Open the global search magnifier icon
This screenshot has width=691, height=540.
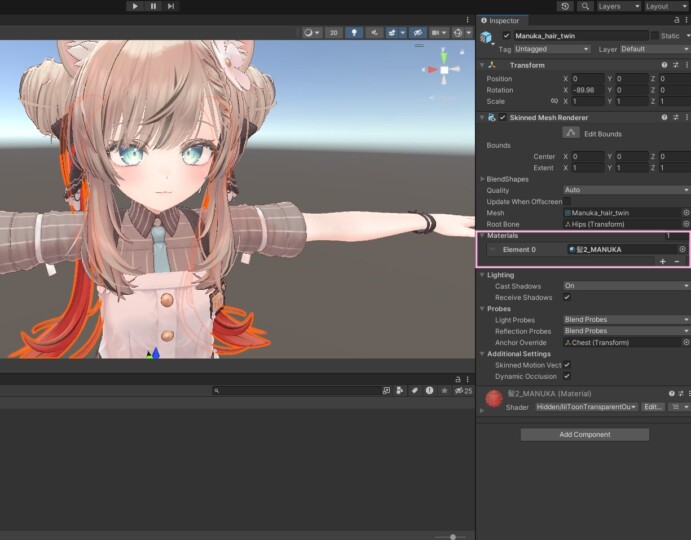point(585,6)
